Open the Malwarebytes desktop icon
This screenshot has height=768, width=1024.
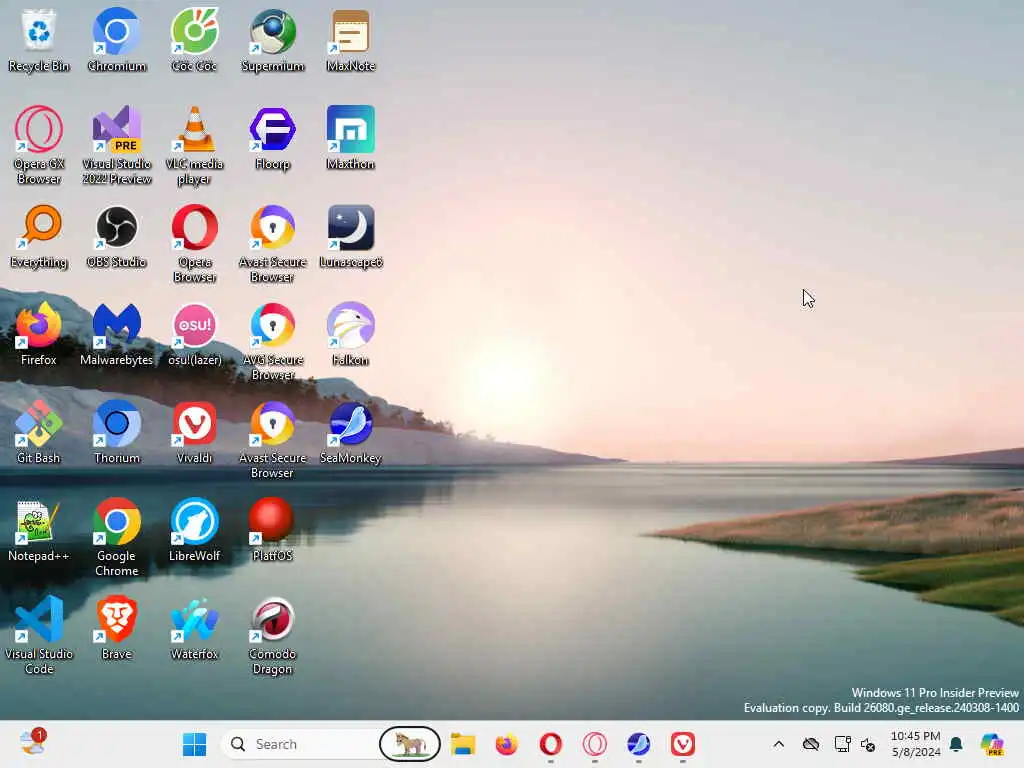(x=116, y=334)
